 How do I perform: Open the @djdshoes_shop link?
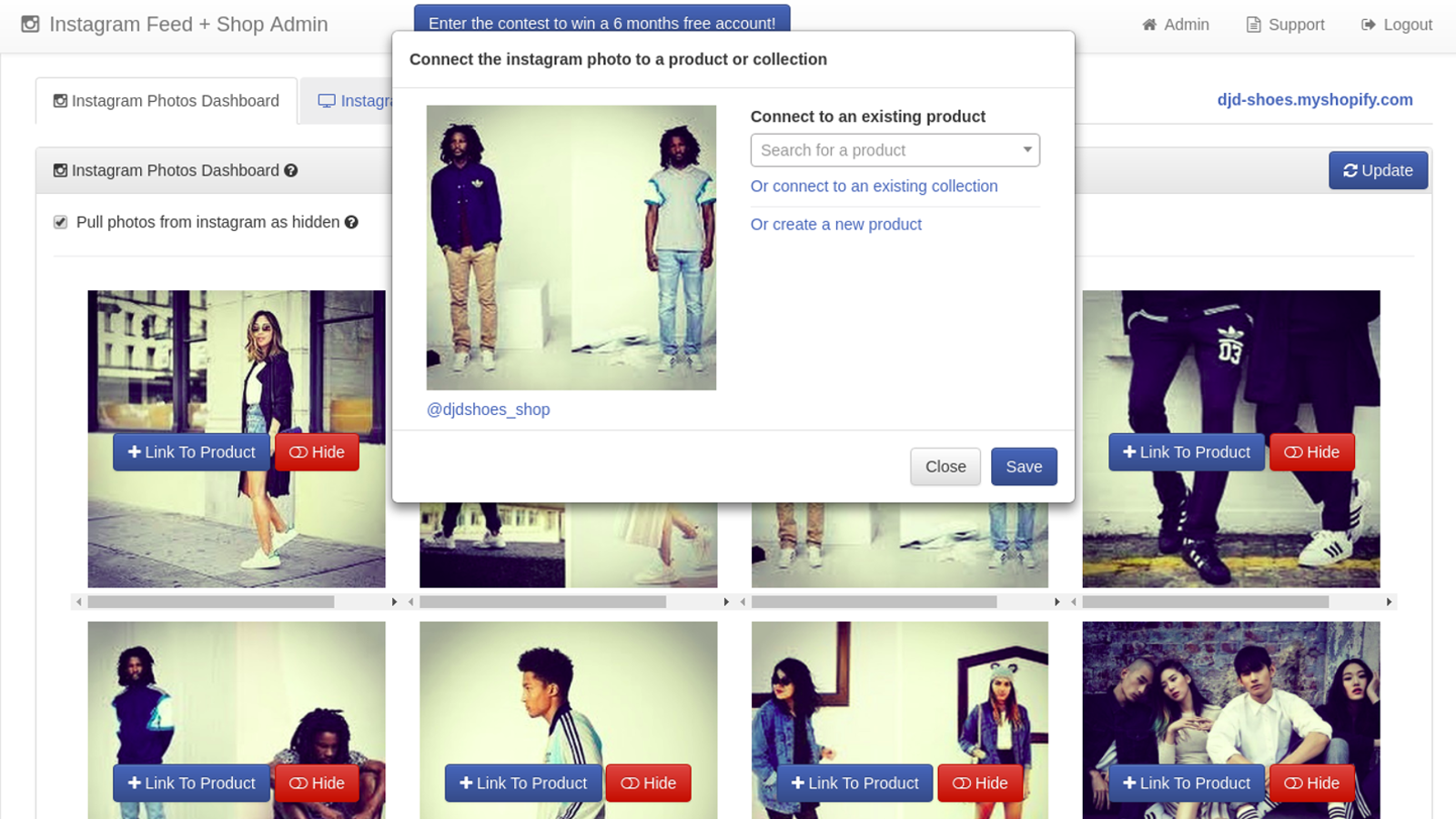(x=488, y=409)
